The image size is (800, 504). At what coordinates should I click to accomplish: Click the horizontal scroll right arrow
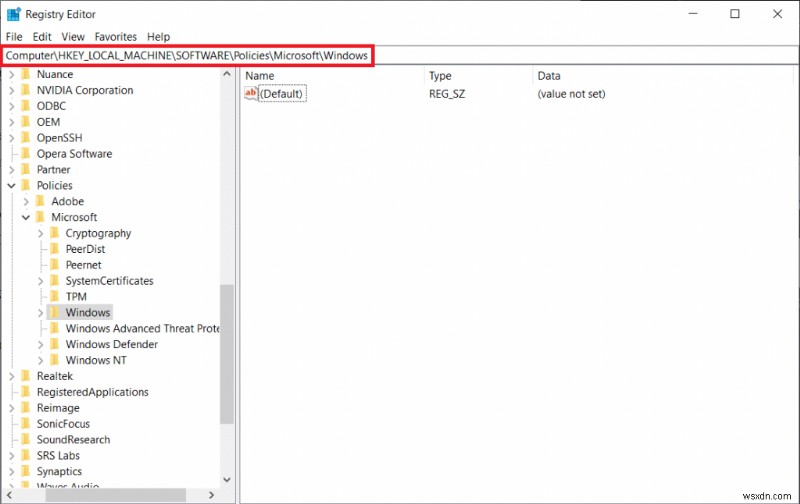212,495
